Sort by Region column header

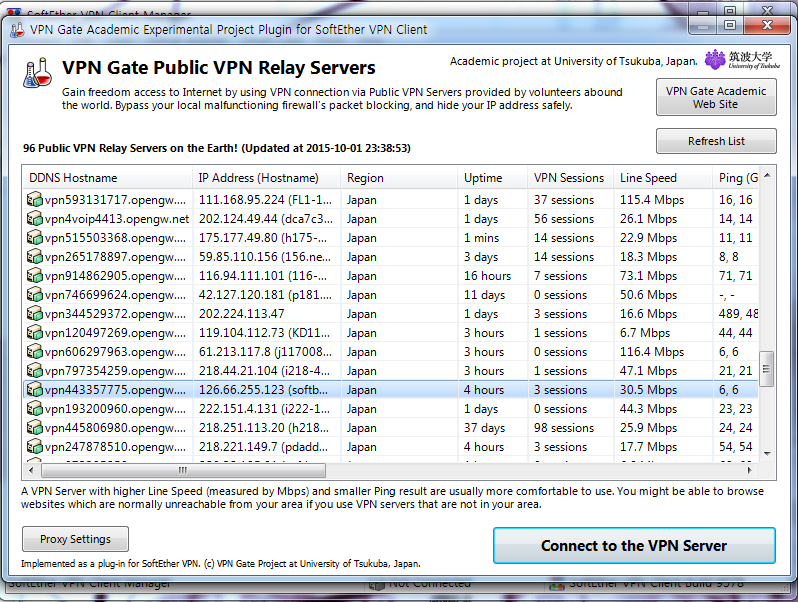tap(399, 178)
